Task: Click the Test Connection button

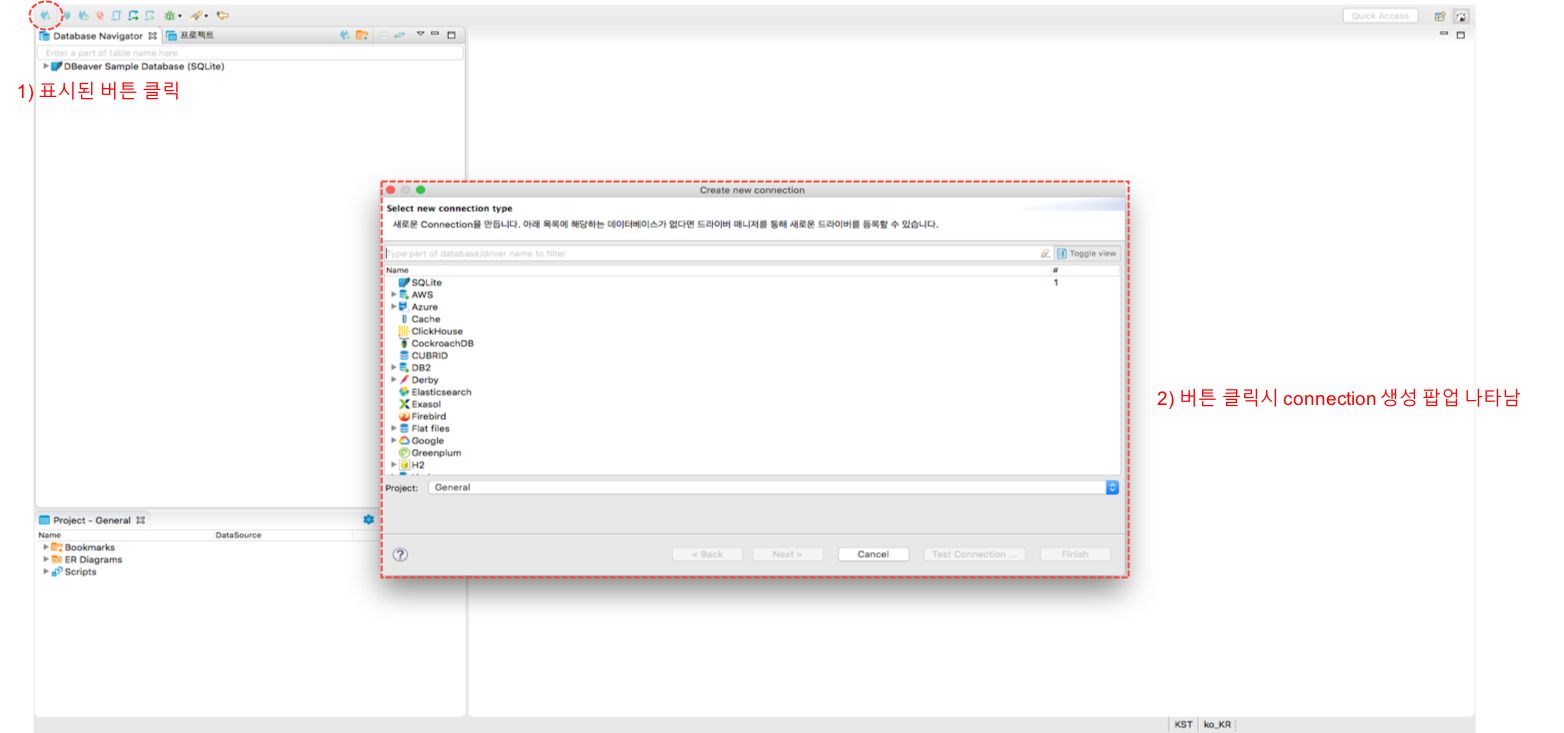Action: coord(974,554)
